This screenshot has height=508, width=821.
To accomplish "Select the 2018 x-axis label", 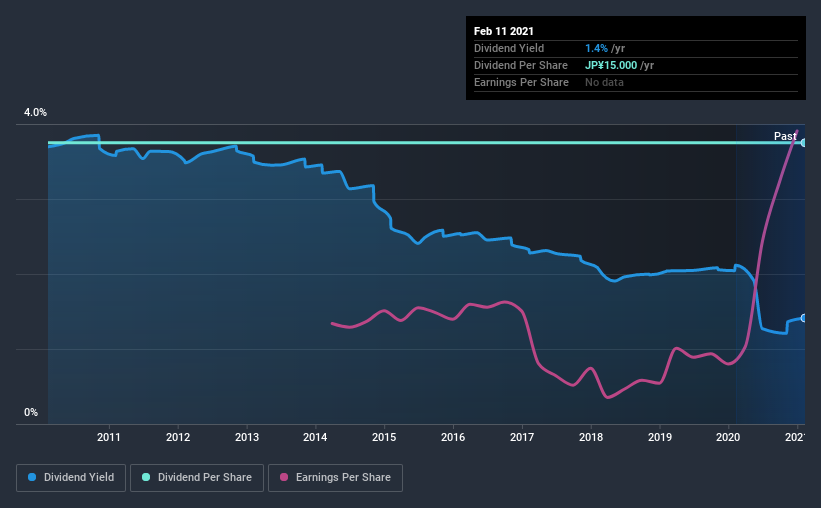I will (591, 437).
